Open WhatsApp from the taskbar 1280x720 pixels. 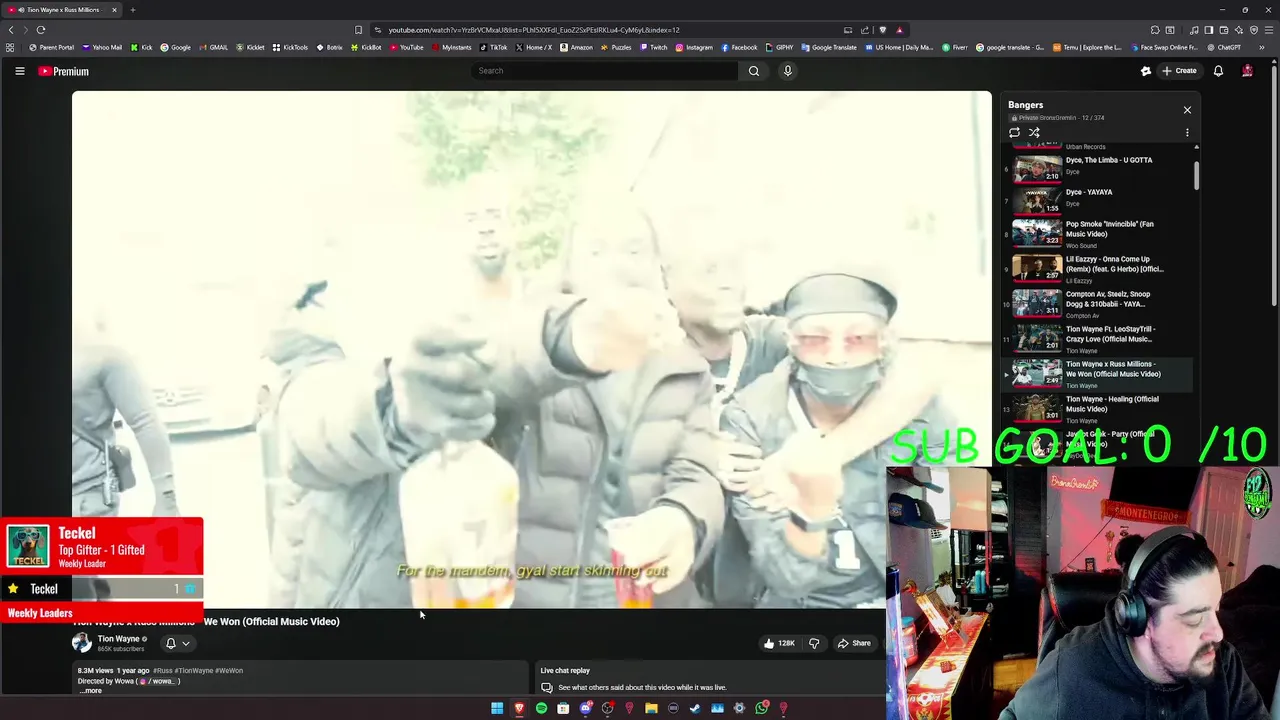coord(761,708)
